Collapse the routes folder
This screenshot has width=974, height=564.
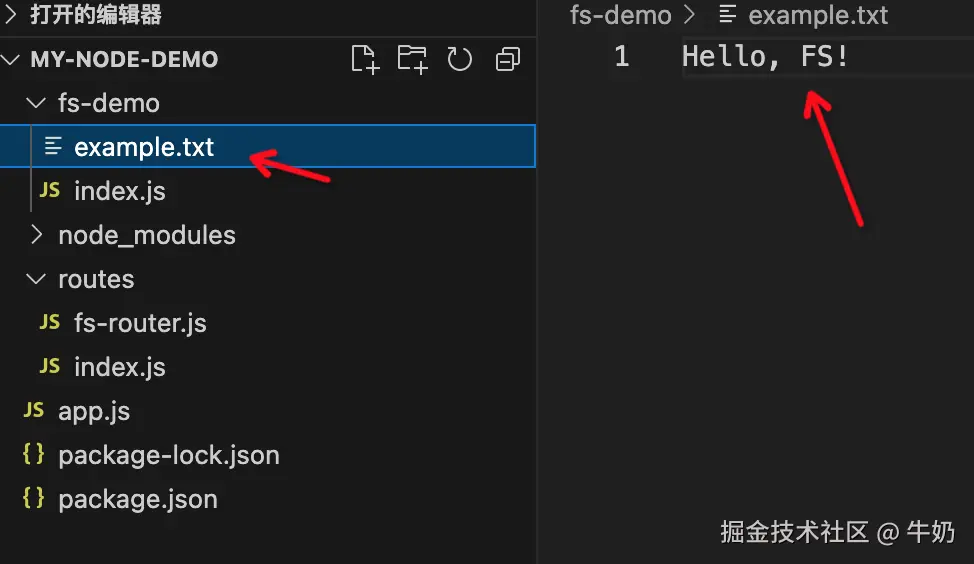pos(37,279)
